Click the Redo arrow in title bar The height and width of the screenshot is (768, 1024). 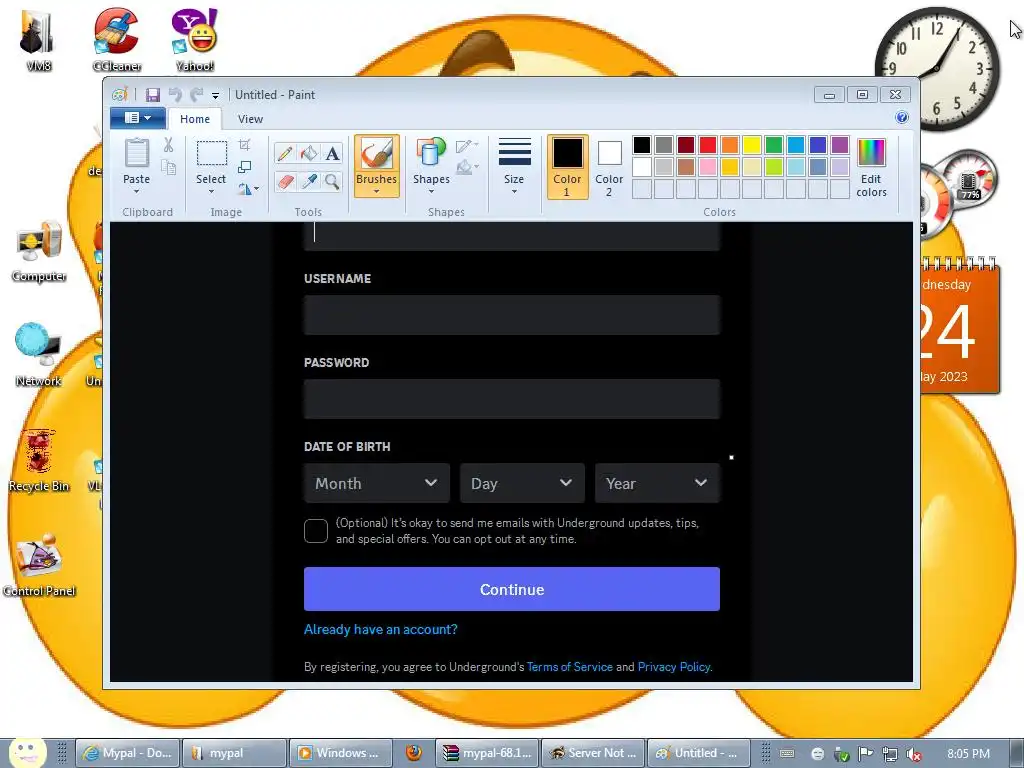[x=196, y=95]
